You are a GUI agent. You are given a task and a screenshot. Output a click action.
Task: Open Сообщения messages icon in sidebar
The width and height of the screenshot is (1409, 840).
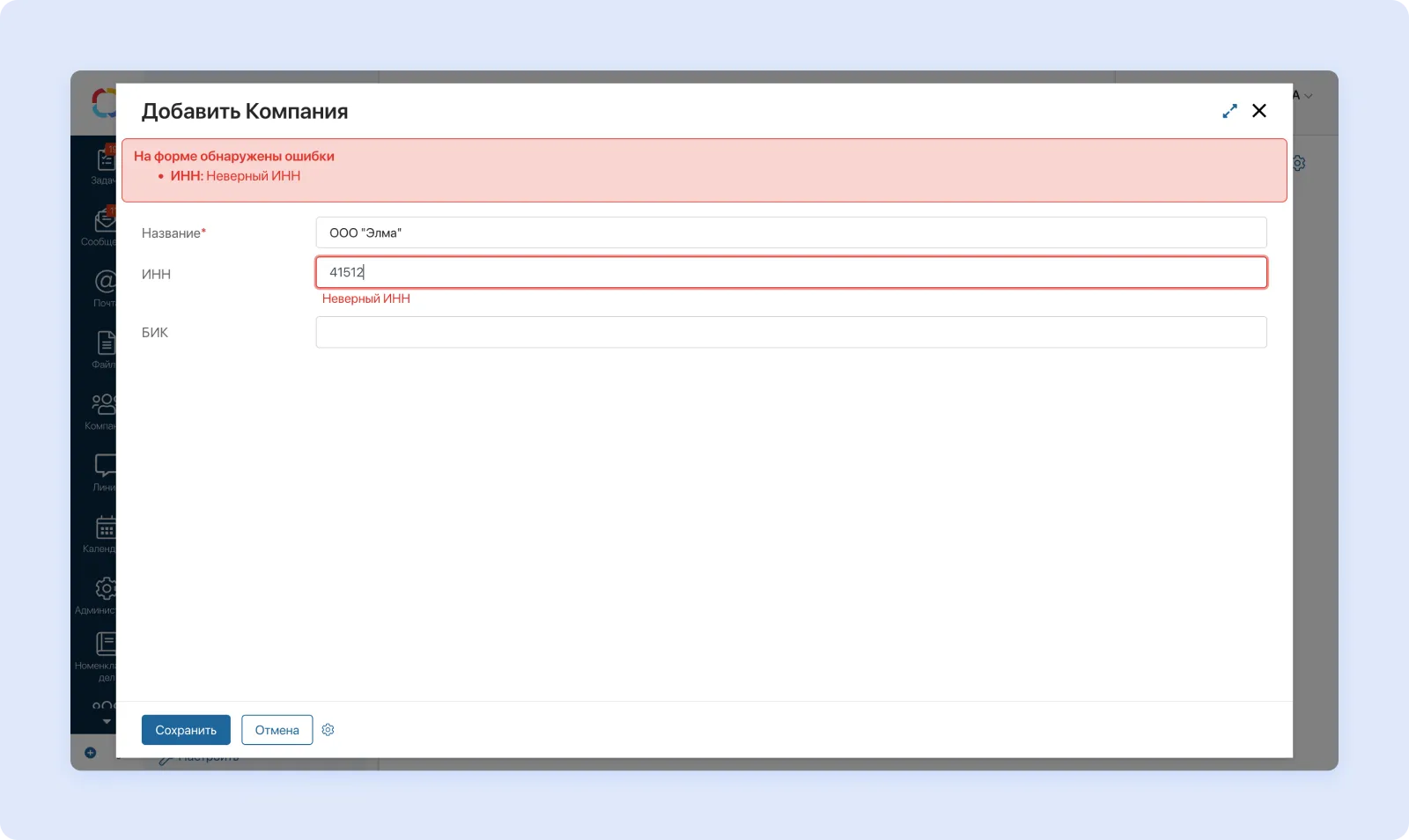click(104, 222)
